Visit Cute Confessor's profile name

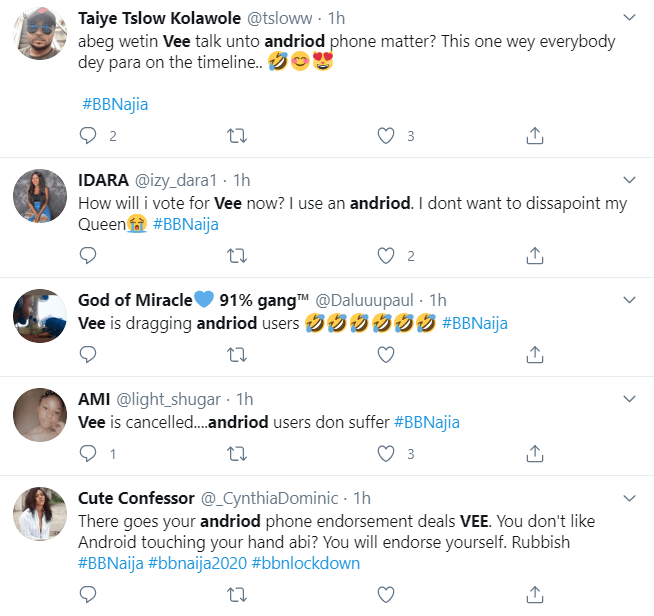(134, 498)
